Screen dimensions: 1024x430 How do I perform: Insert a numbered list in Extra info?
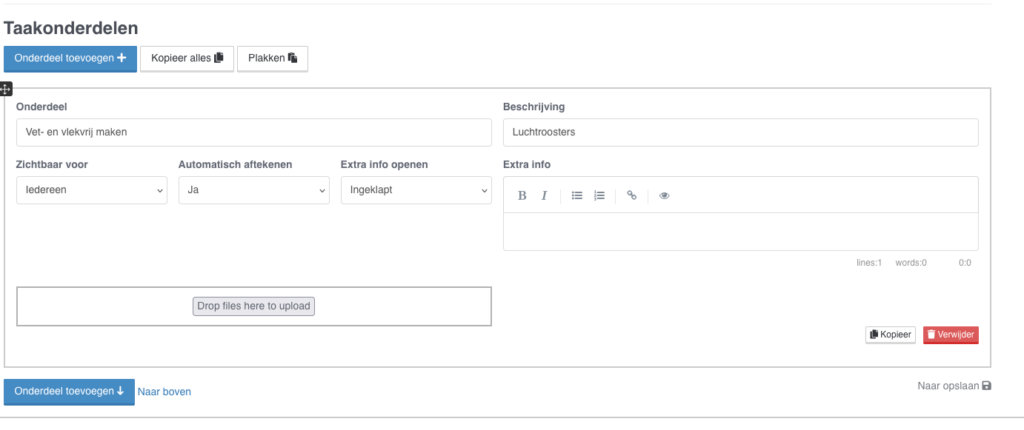click(599, 196)
